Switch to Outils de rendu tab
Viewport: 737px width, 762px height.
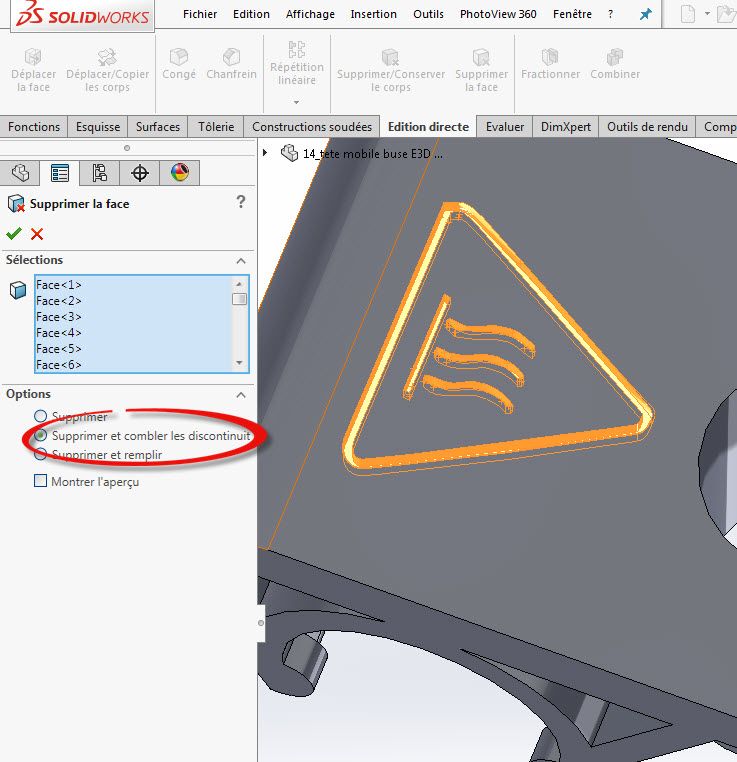tap(647, 127)
